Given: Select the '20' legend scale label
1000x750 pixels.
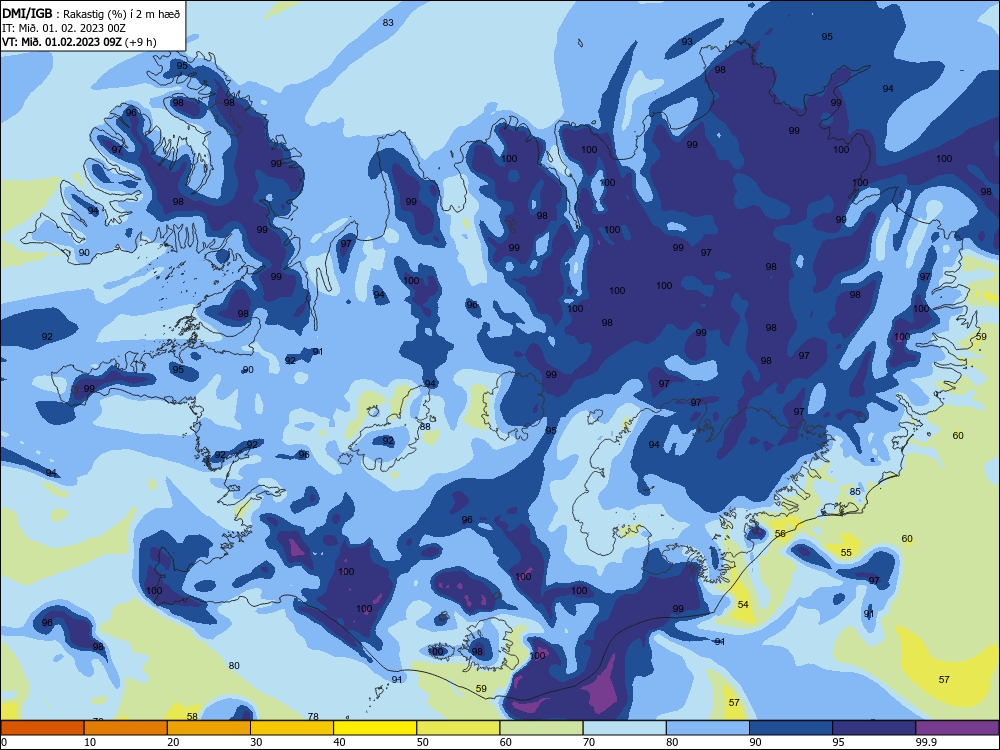Looking at the screenshot, I should click(173, 742).
